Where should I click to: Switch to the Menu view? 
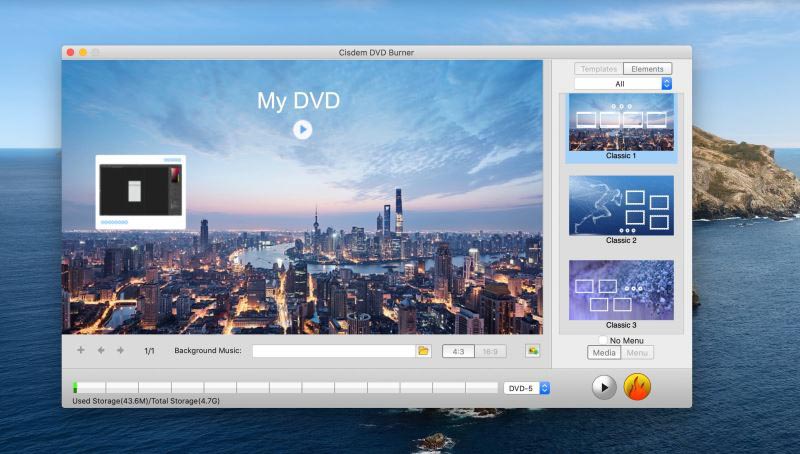click(x=637, y=352)
